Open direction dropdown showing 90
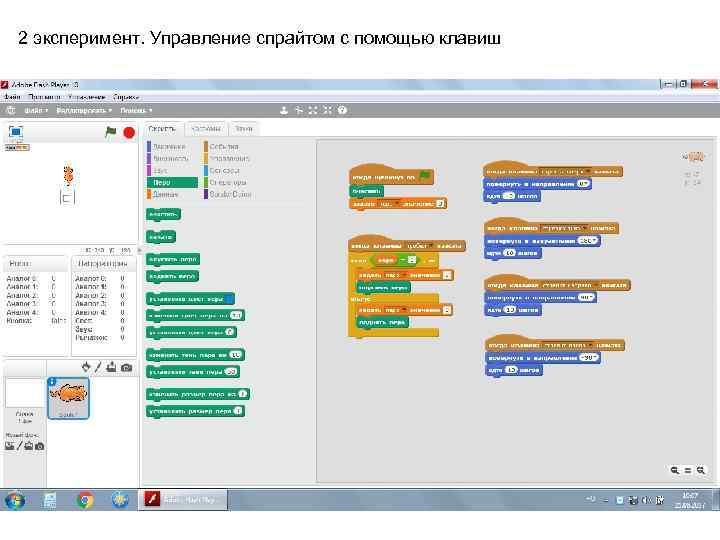 (586, 298)
